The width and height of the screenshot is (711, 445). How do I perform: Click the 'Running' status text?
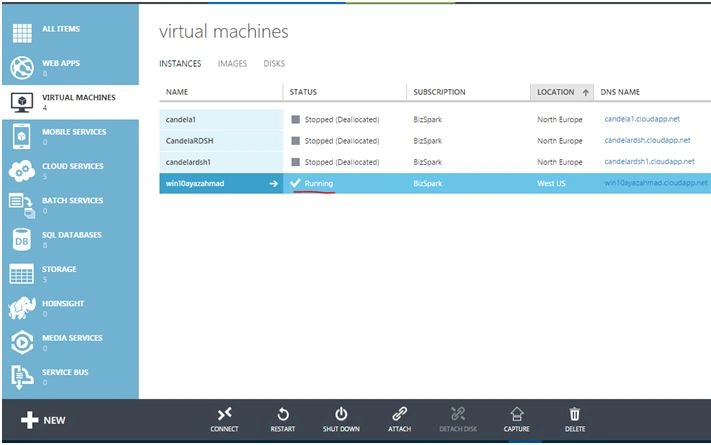click(319, 183)
